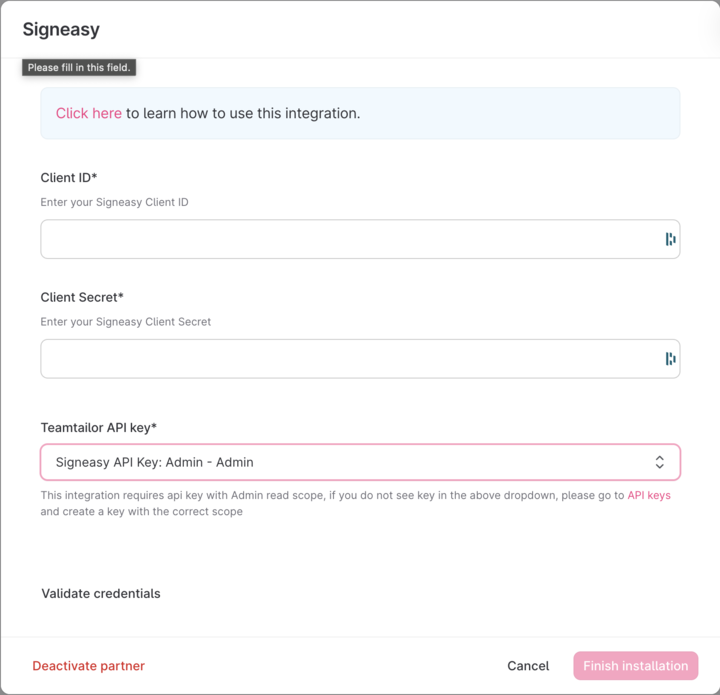Click the up-down chevron on API key selector
Screen dimensions: 720x695
659,462
